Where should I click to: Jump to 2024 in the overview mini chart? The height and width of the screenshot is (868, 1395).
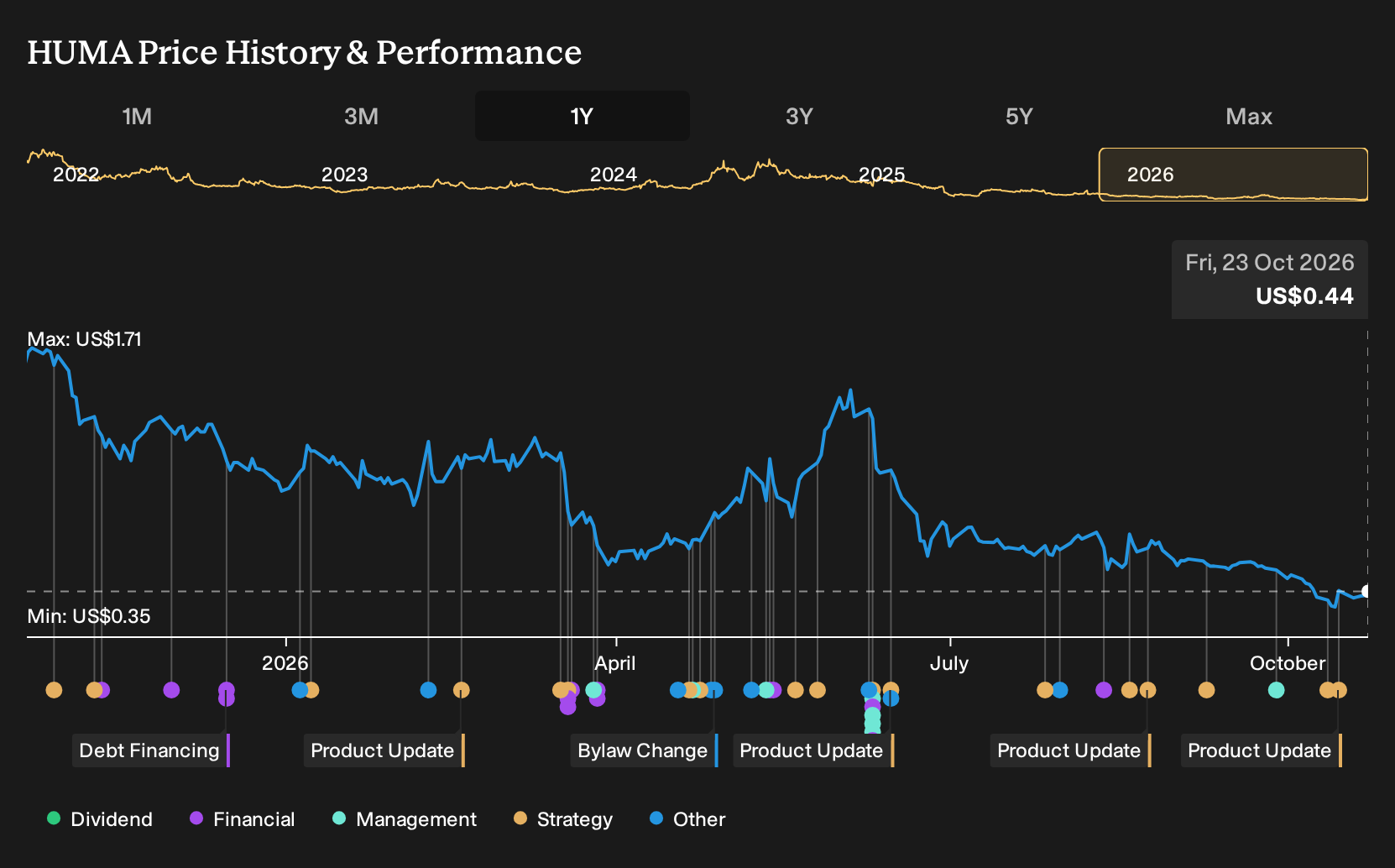[613, 175]
